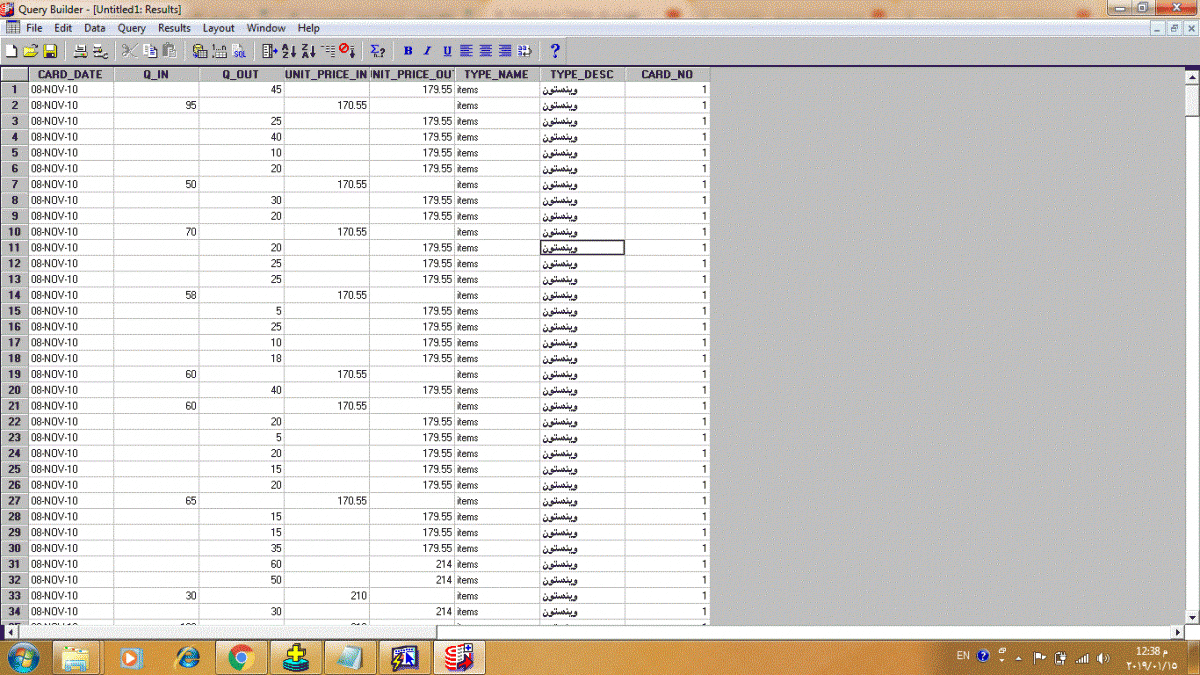Open Google Chrome from the taskbar
This screenshot has width=1200, height=675.
click(x=240, y=657)
